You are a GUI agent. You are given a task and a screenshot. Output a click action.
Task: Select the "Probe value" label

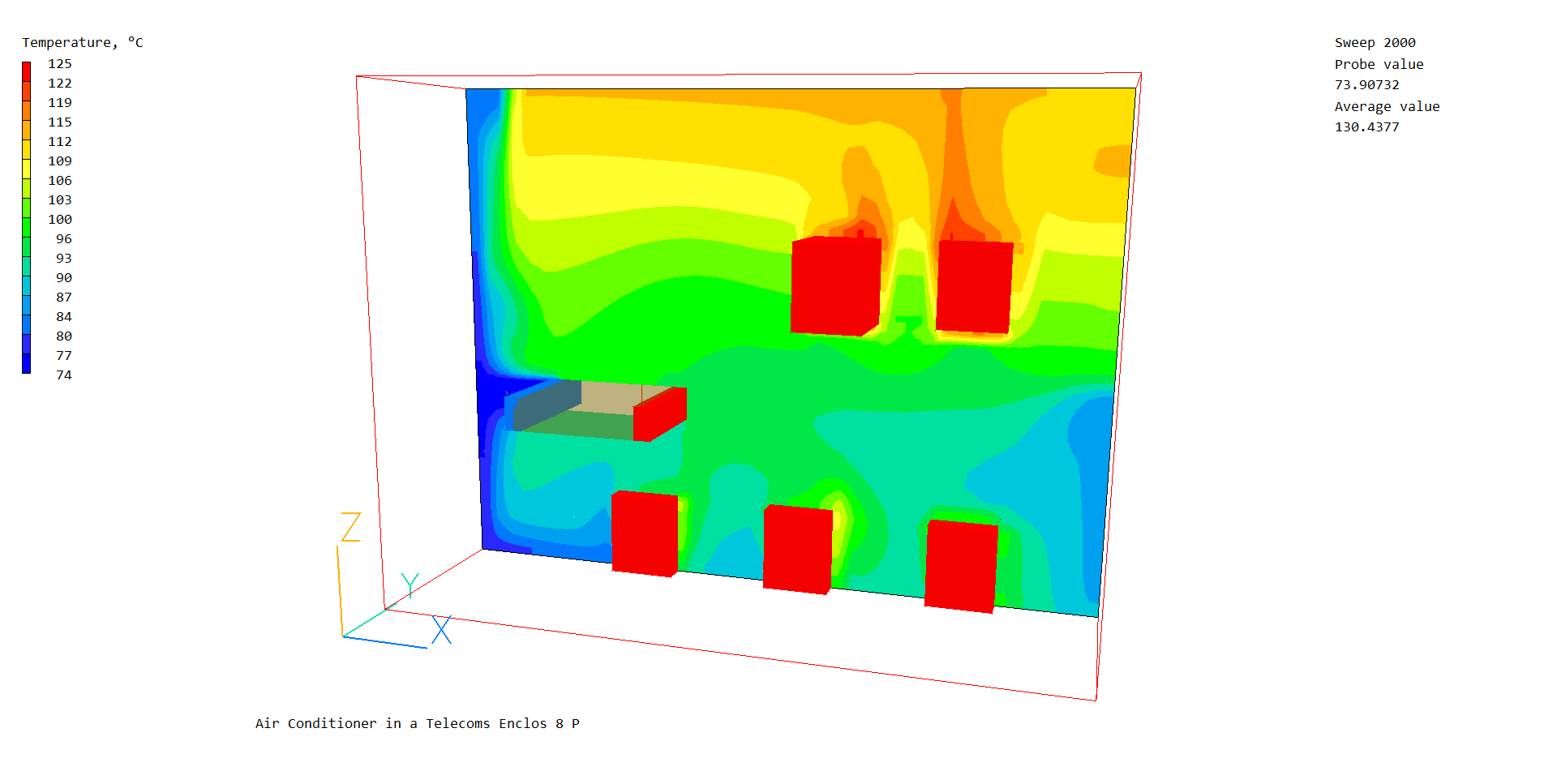pos(1379,65)
